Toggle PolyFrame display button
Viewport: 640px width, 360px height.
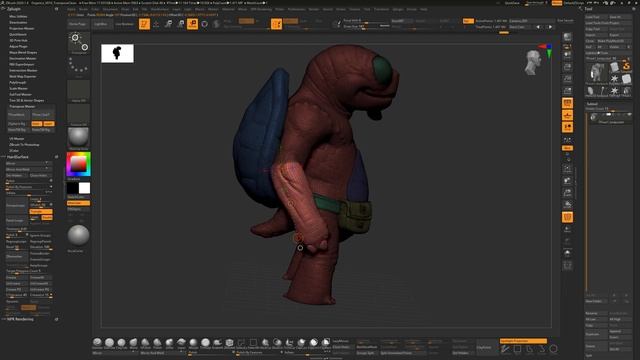[567, 217]
